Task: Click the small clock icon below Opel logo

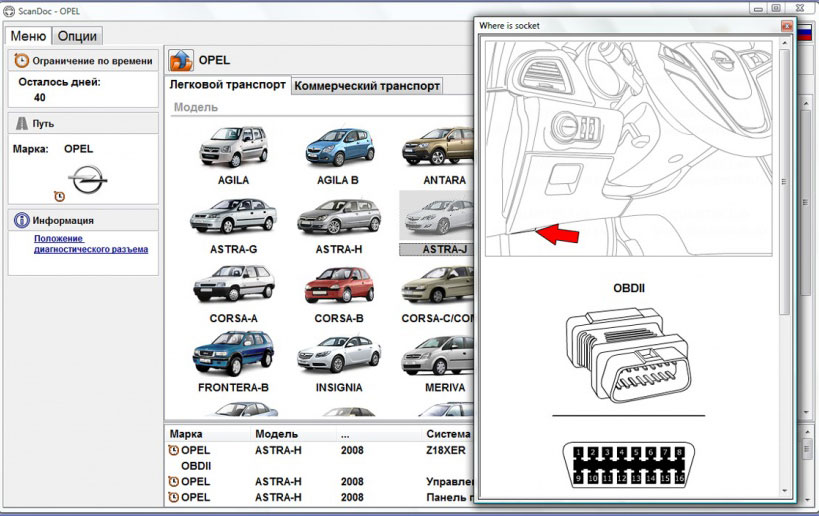Action: (60, 196)
